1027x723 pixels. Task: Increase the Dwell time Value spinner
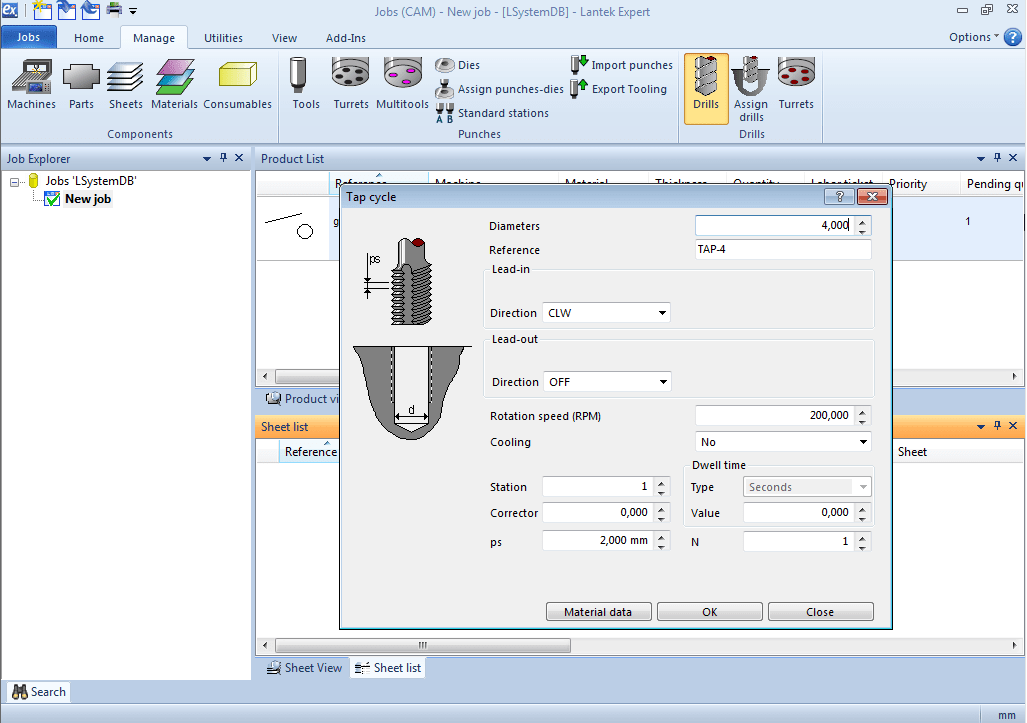click(863, 509)
